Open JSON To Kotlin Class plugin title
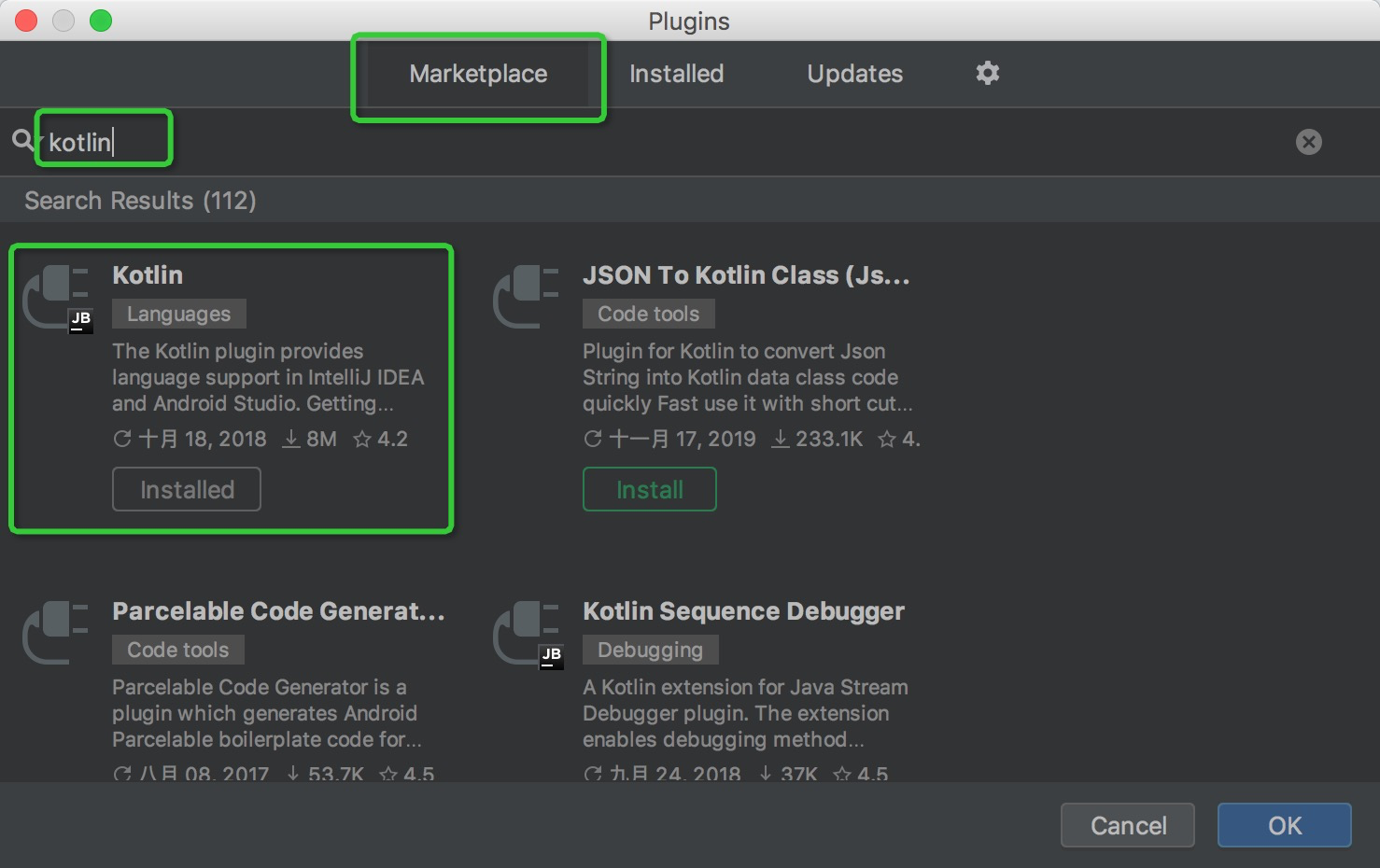Viewport: 1380px width, 868px height. pos(746,275)
